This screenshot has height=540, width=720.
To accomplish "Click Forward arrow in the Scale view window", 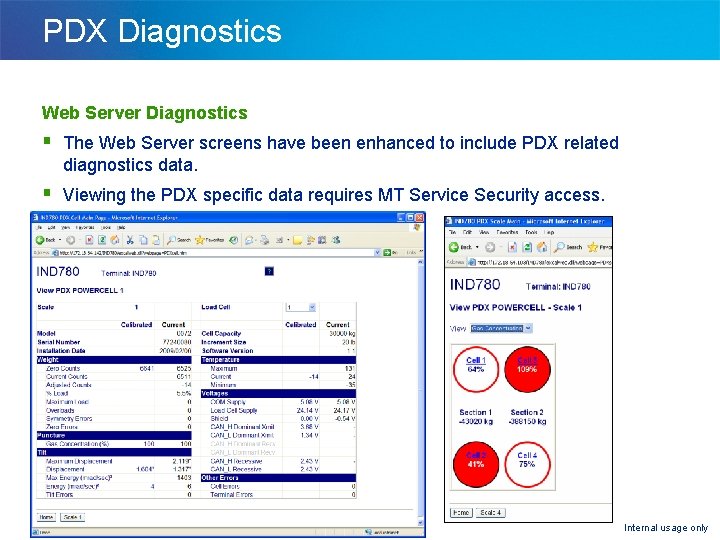I will tap(490, 247).
